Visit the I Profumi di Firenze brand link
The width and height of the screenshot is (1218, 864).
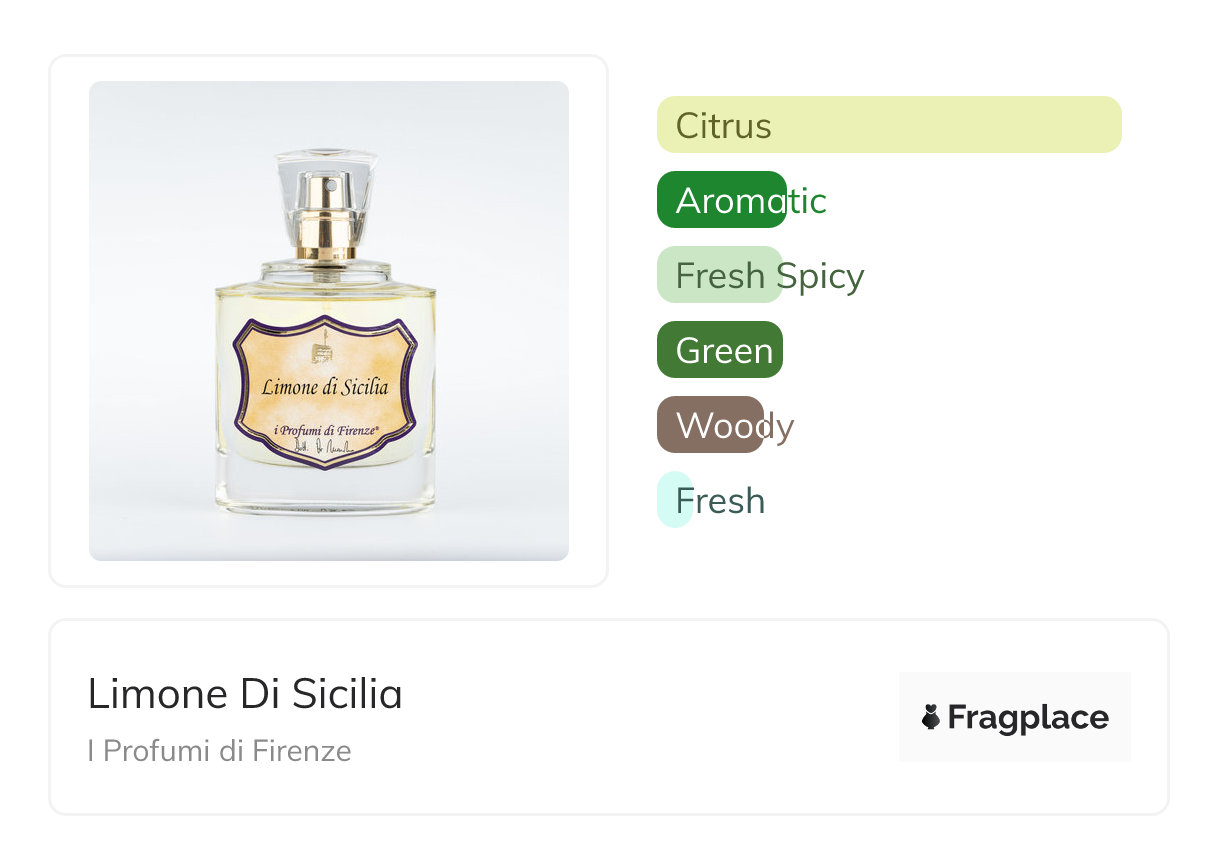point(219,751)
